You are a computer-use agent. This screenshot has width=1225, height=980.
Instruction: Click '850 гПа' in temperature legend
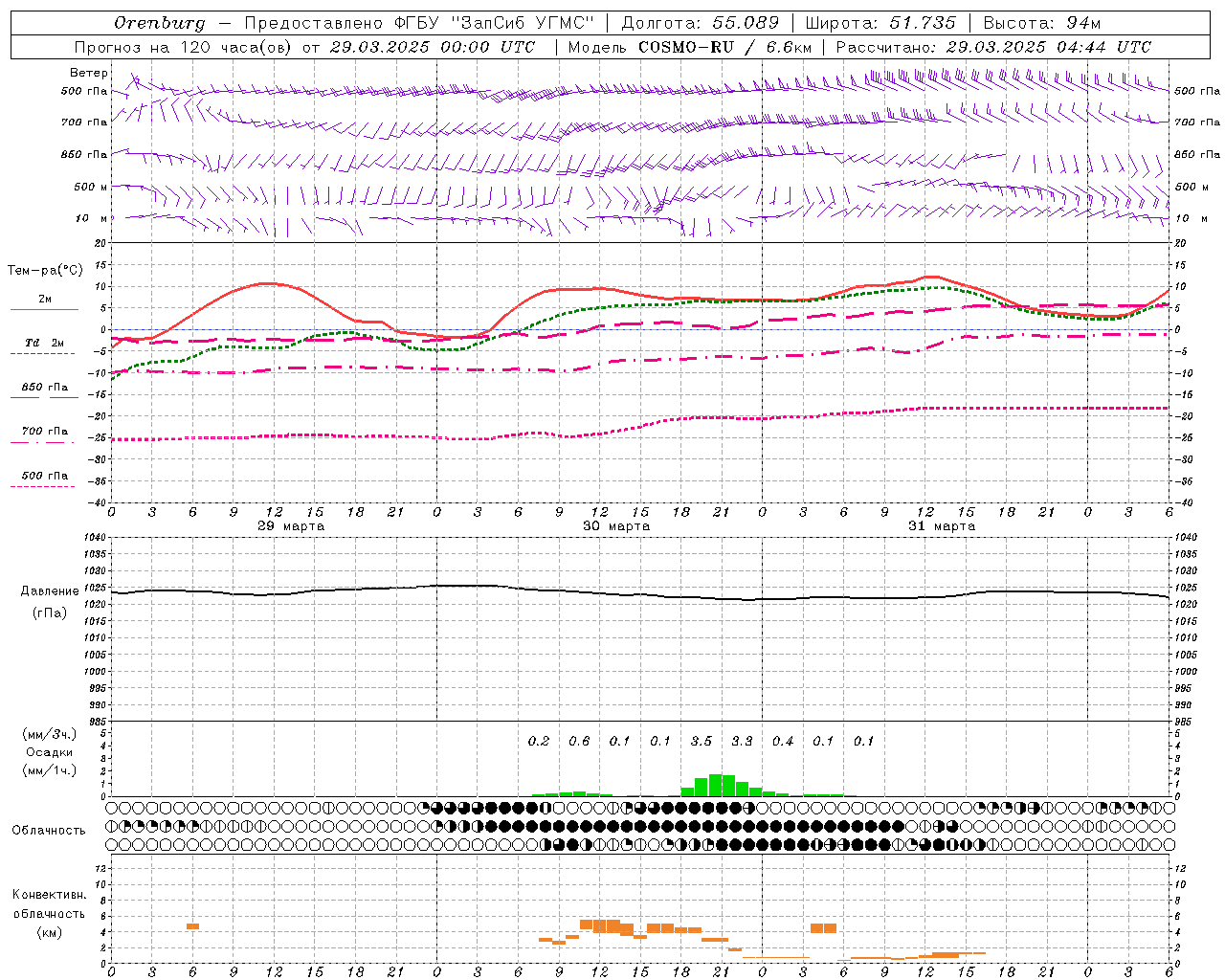45,388
